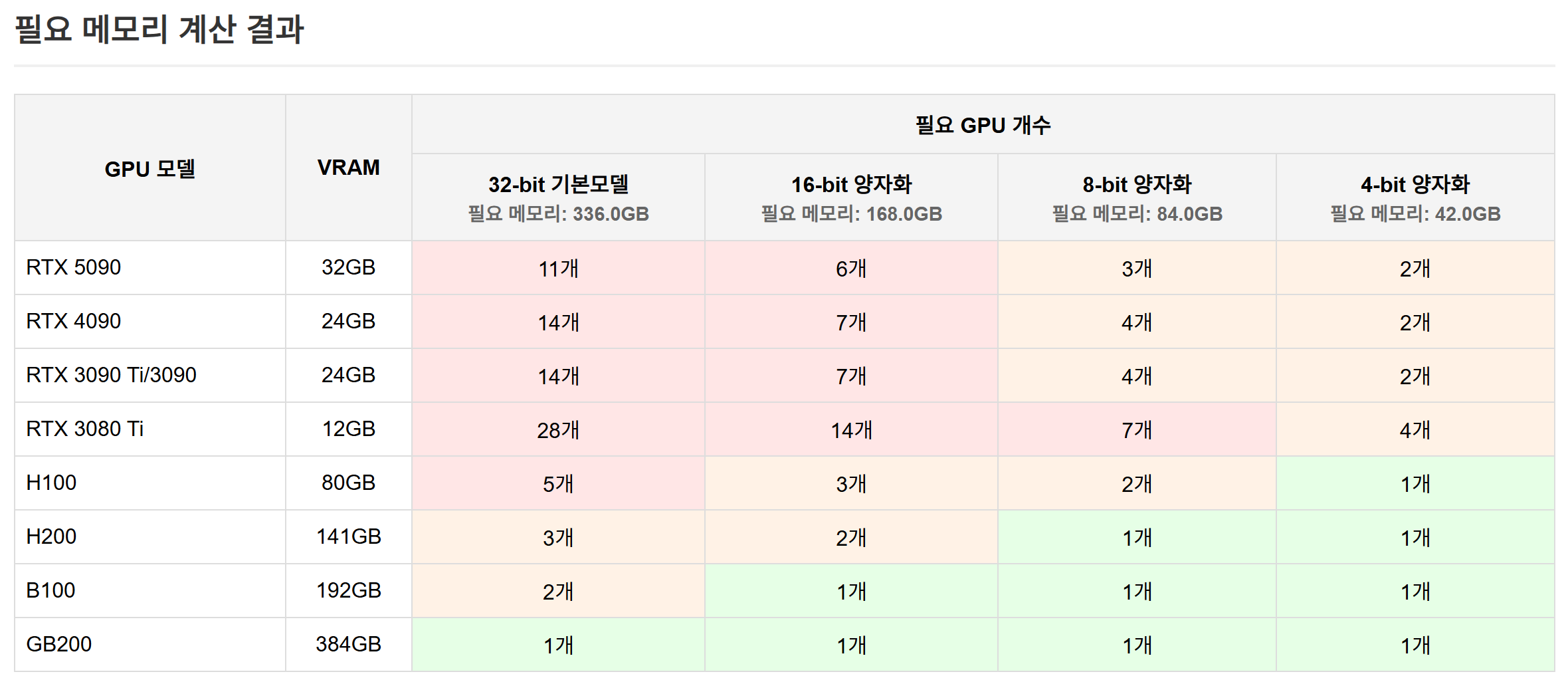Click the '필요 메모리: 336.0GB' text

click(x=559, y=214)
